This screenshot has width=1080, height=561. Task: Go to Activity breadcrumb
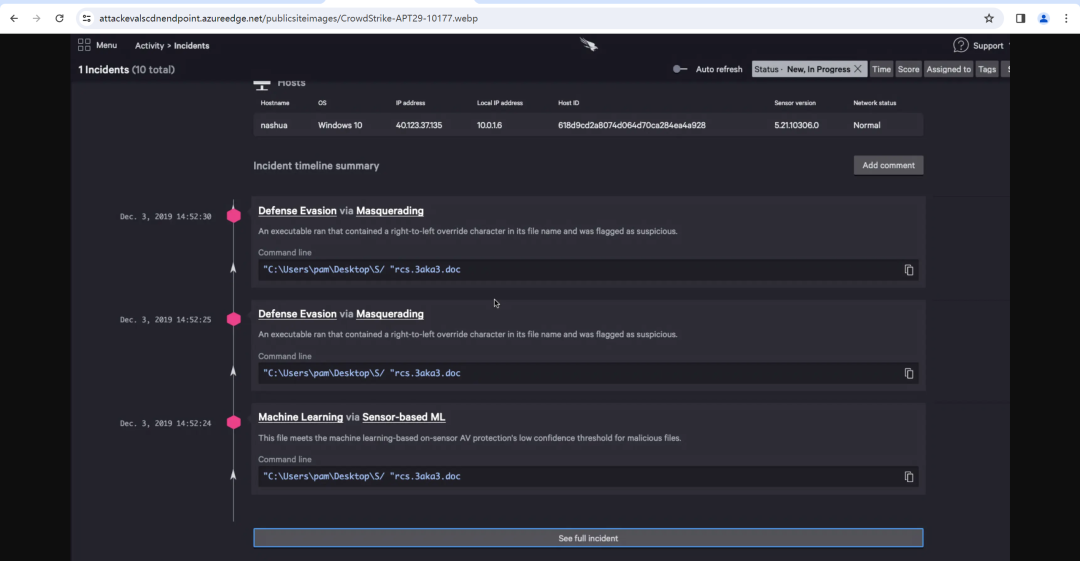(149, 45)
